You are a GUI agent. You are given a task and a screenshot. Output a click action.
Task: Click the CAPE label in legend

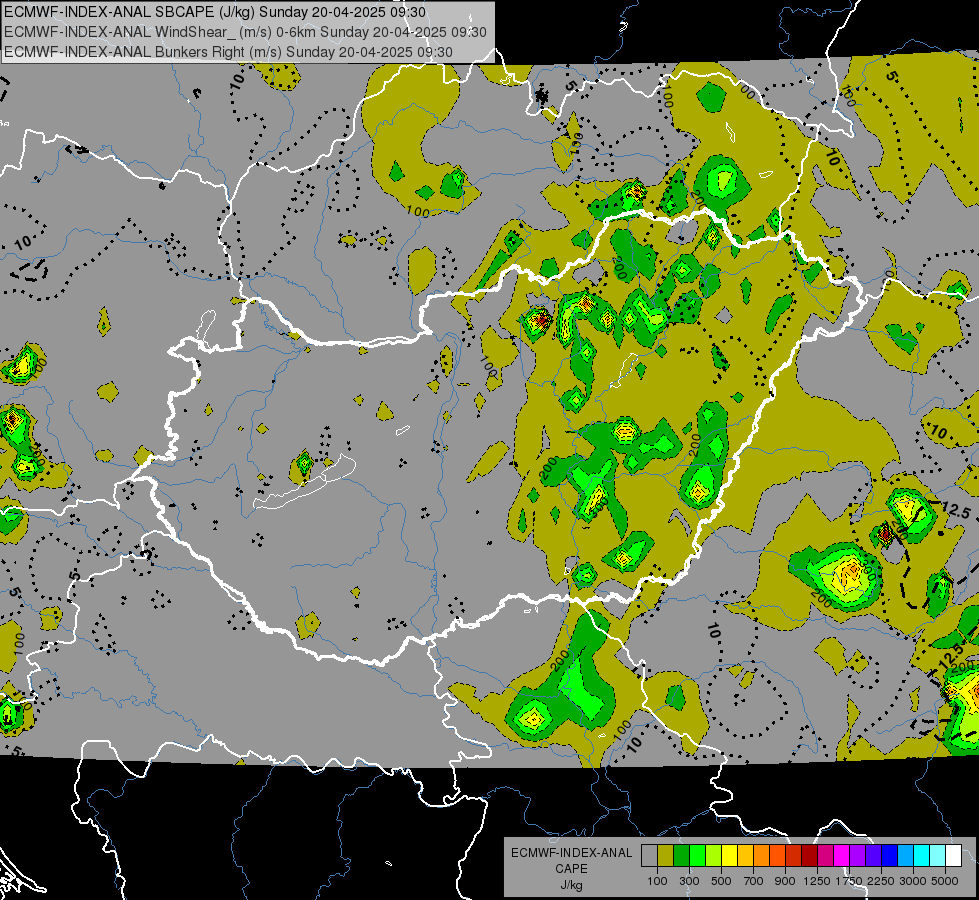tap(572, 869)
